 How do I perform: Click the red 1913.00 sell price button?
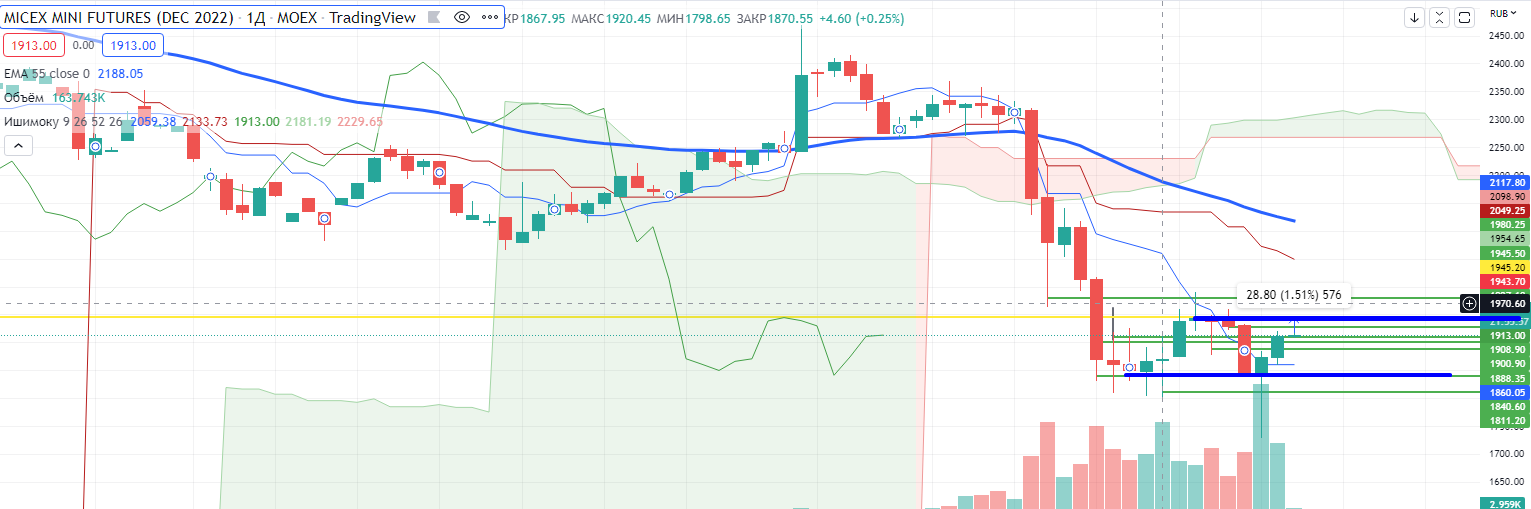point(34,45)
